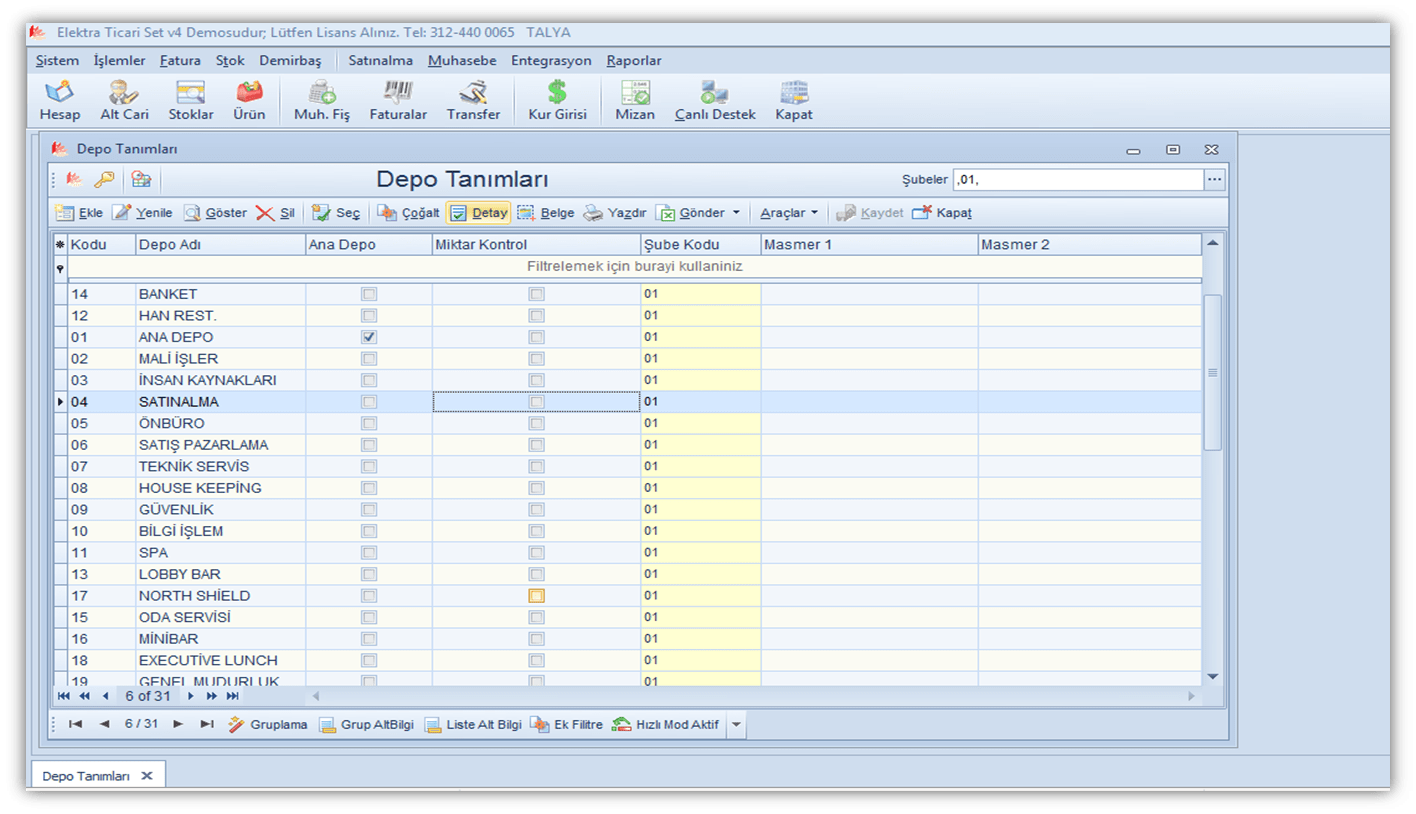1416x814 pixels.
Task: Click vertical scrollbar thumb of grid
Action: [x=1212, y=372]
